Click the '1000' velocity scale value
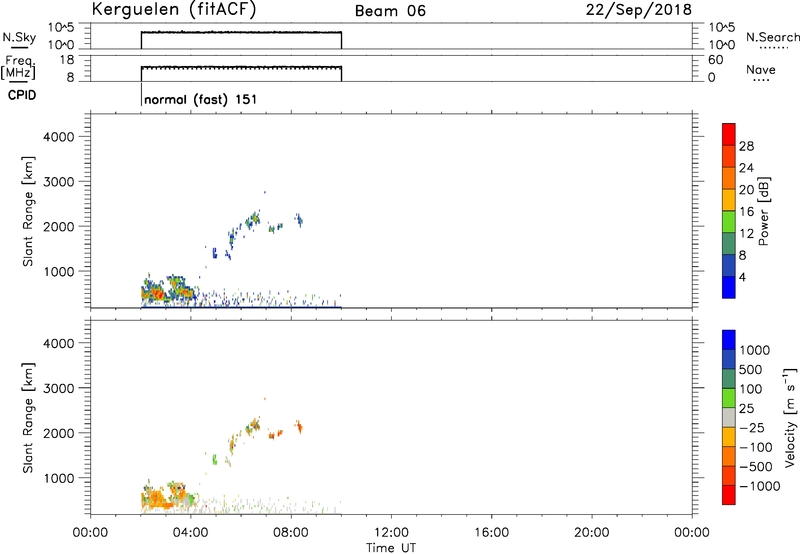Screen dimensions: 800x554 754,350
